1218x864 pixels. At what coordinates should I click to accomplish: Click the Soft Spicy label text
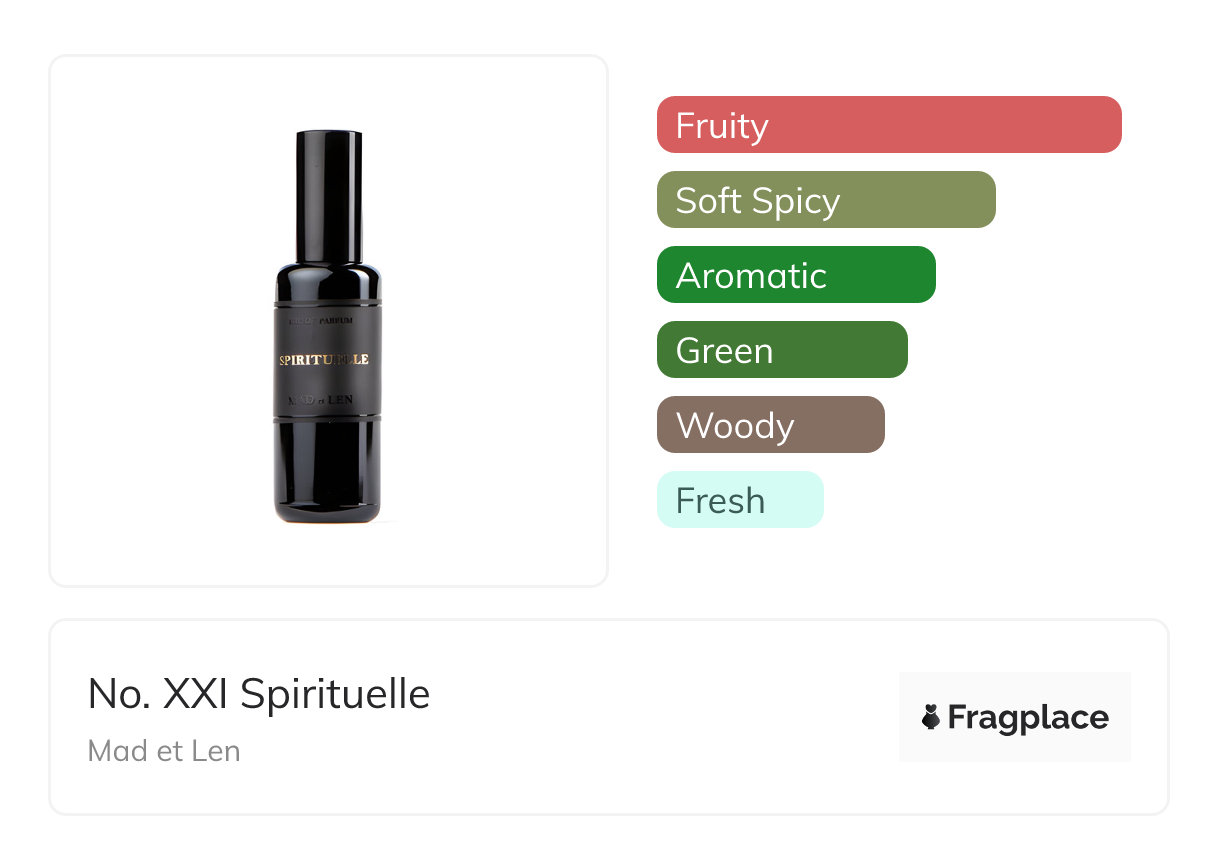757,200
